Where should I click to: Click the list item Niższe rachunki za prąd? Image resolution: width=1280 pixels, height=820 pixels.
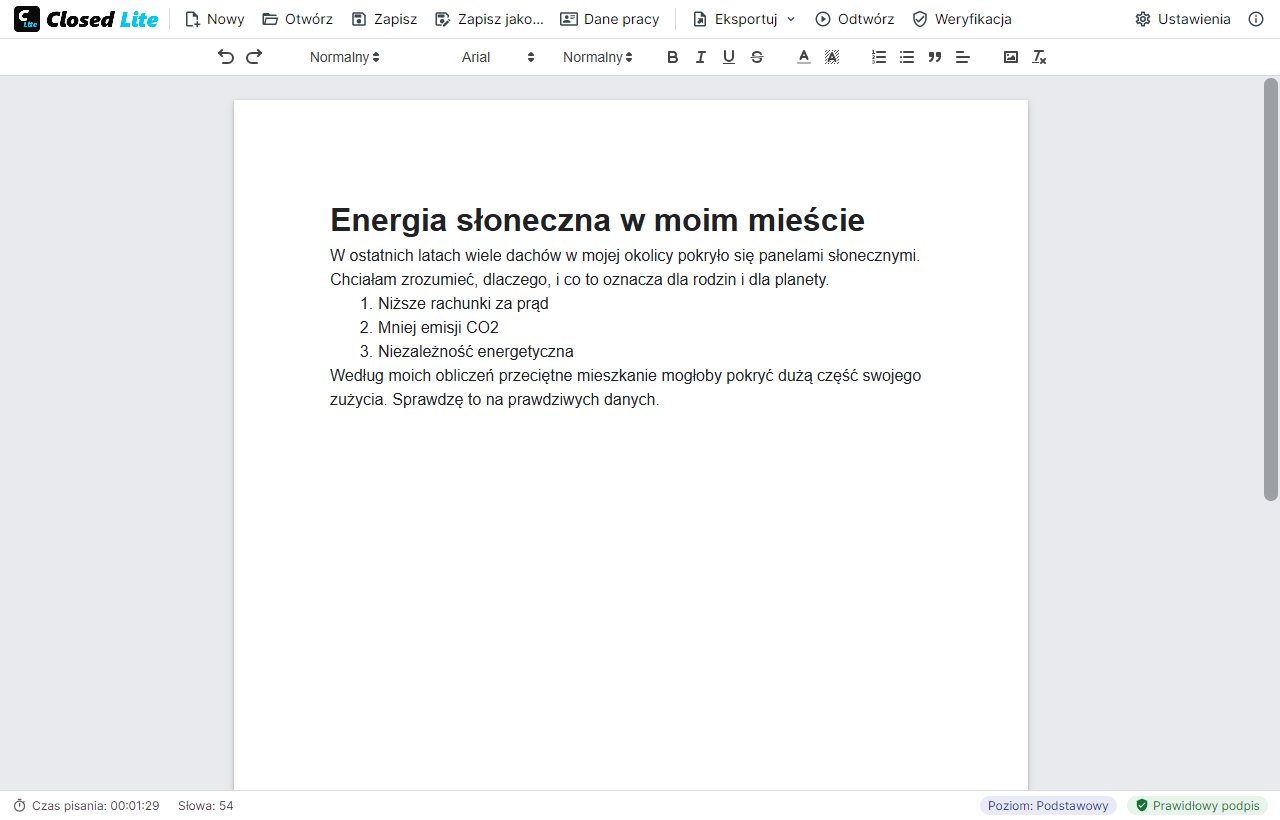tap(463, 304)
